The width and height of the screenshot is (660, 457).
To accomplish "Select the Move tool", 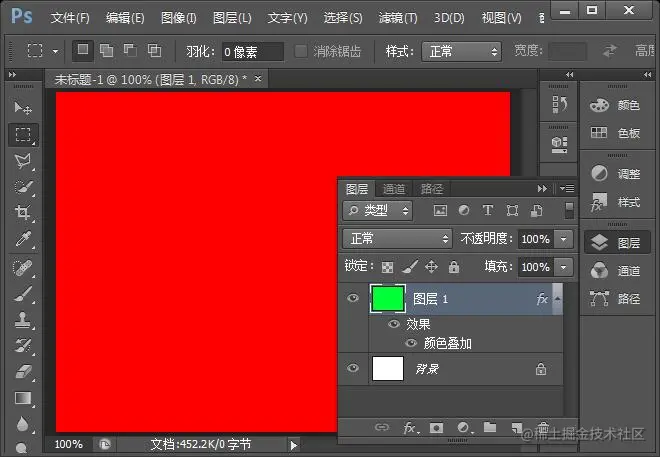I will click(x=23, y=108).
